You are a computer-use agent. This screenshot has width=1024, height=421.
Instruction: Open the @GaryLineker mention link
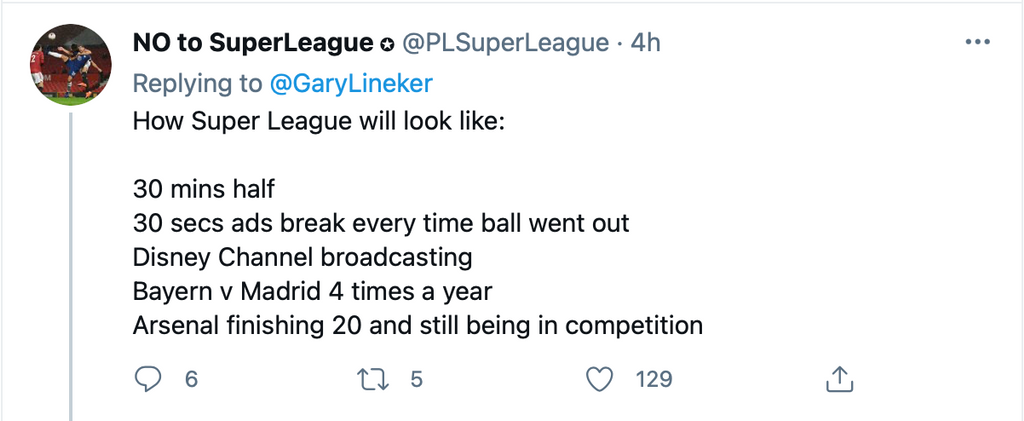coord(350,84)
